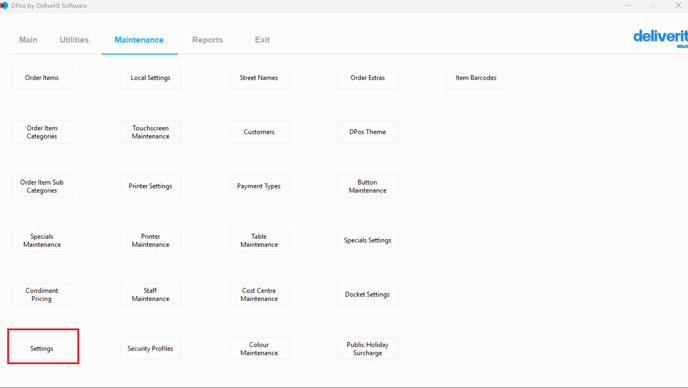This screenshot has width=688, height=388.
Task: Open Local Settings
Action: (150, 78)
